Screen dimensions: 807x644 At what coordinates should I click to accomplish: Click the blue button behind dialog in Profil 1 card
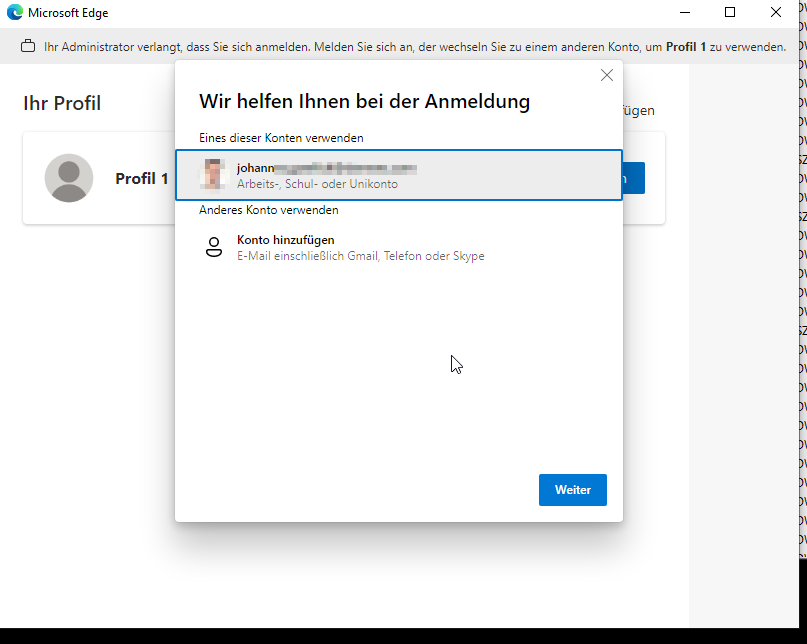tap(634, 178)
